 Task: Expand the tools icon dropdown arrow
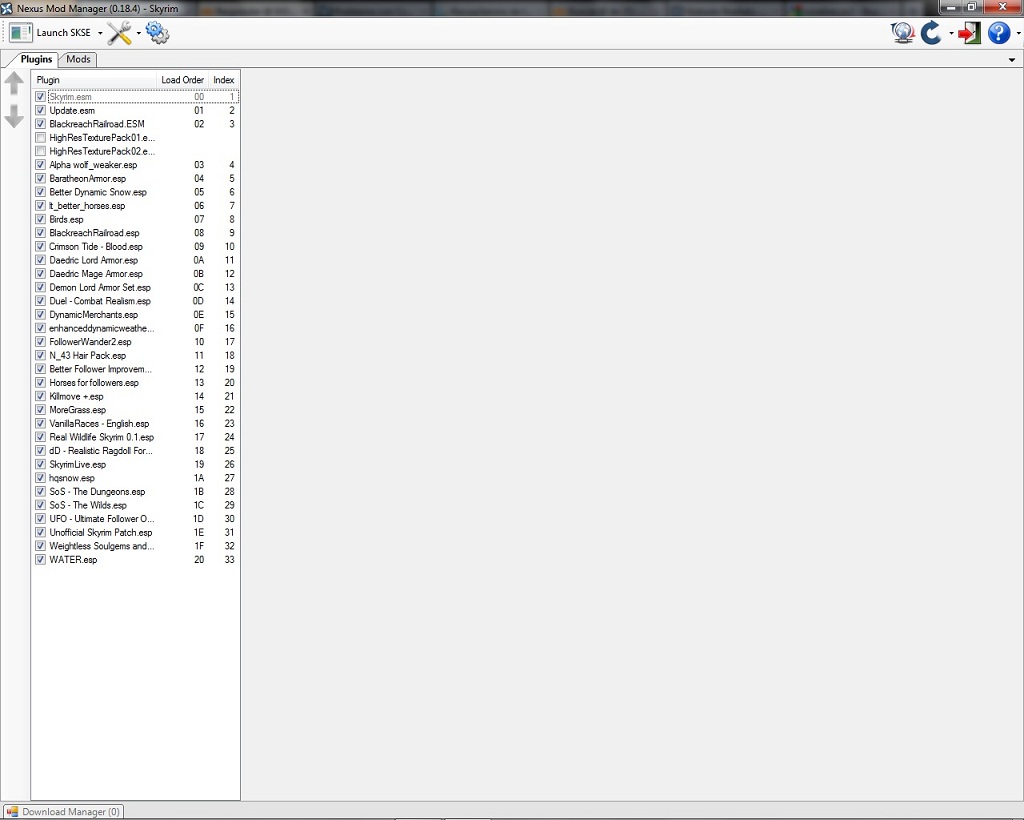coord(138,33)
